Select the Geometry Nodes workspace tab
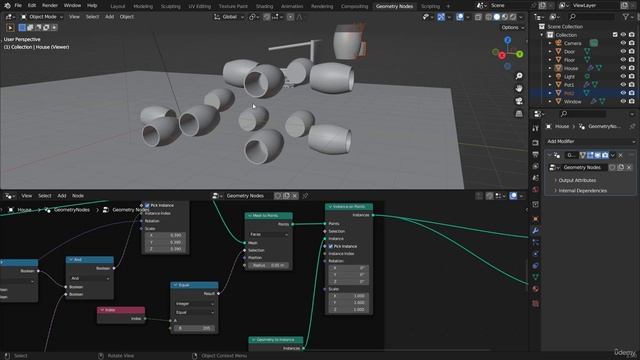 point(394,6)
